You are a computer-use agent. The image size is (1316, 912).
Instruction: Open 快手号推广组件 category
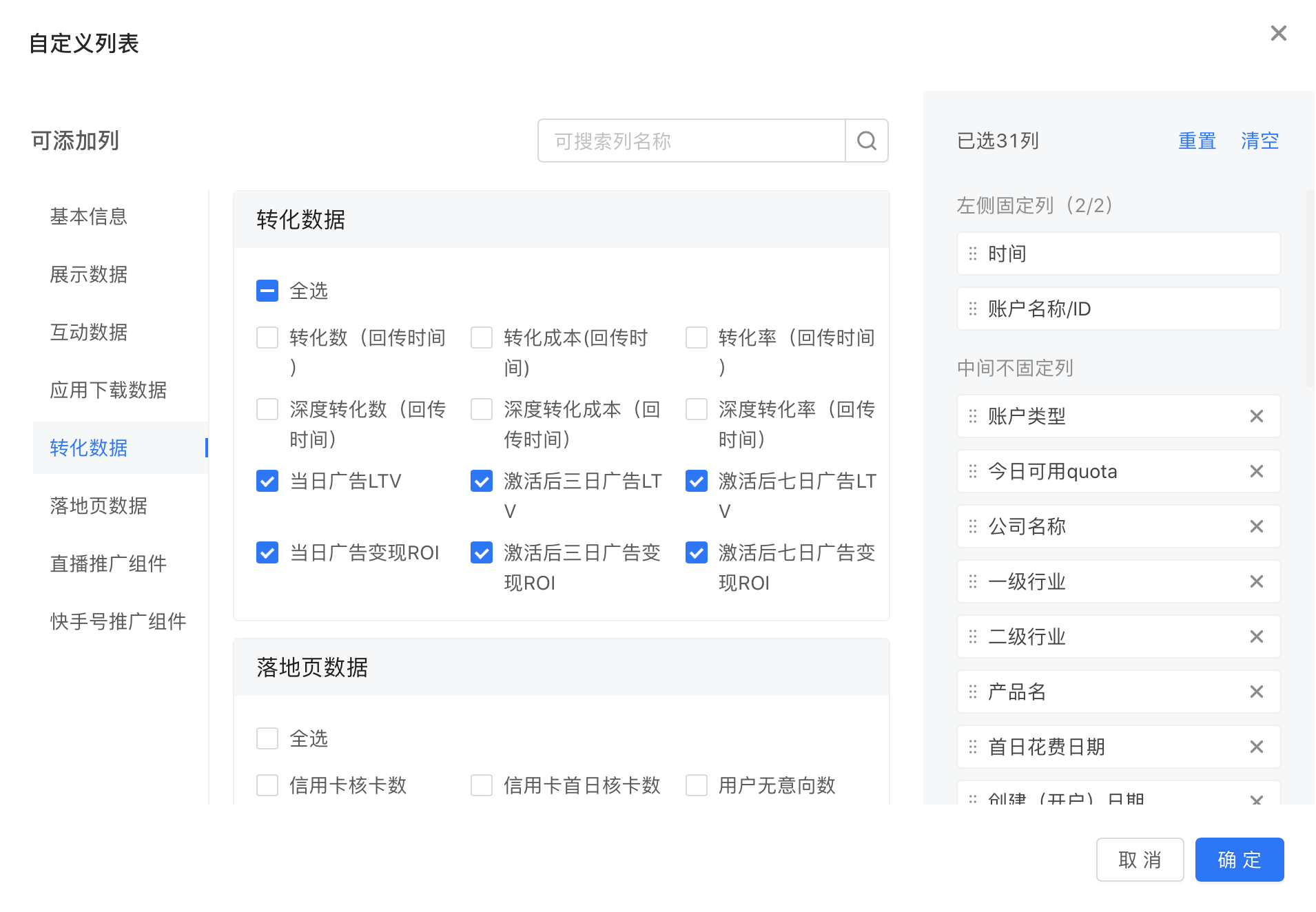point(121,621)
